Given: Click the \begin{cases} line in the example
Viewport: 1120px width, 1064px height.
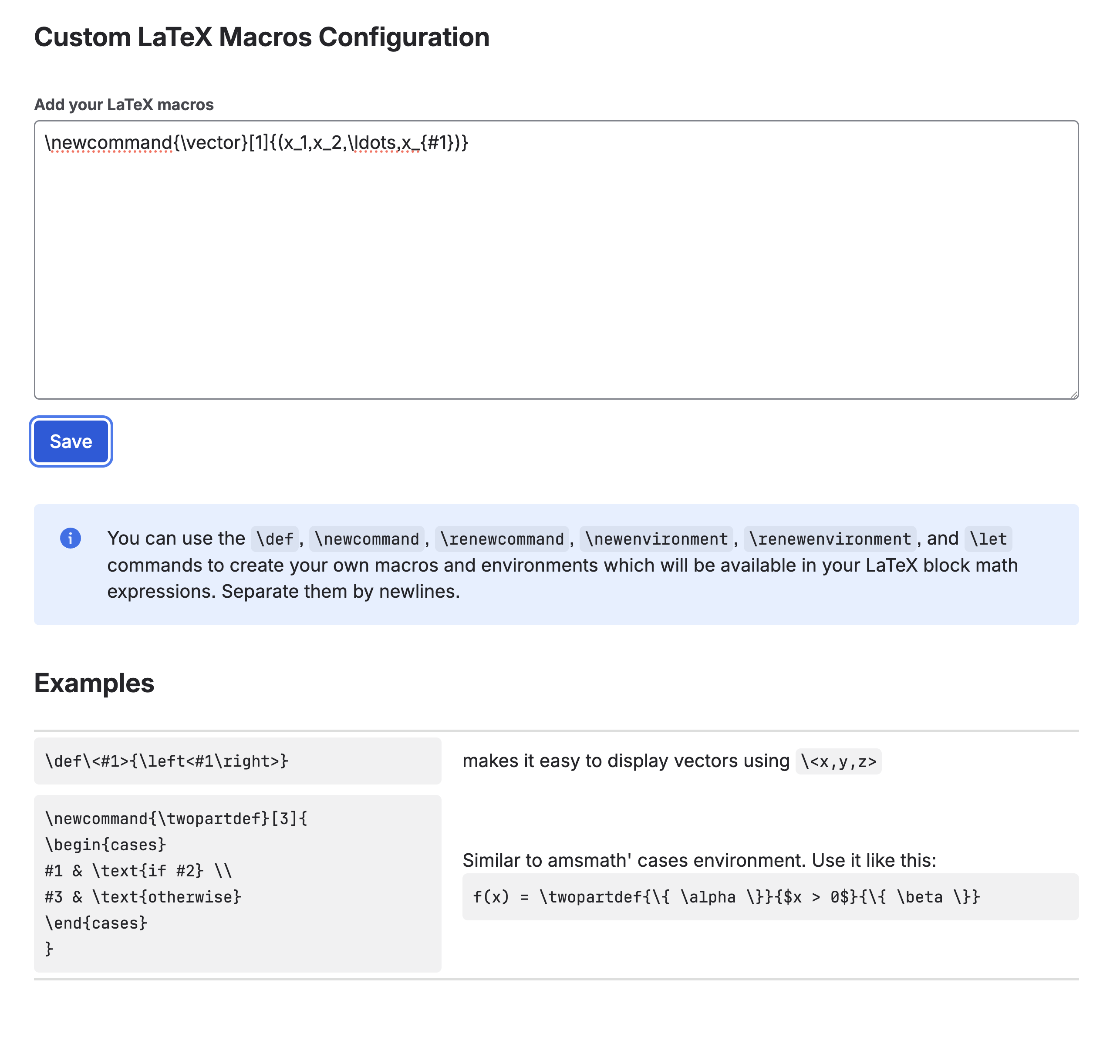Looking at the screenshot, I should tap(105, 845).
